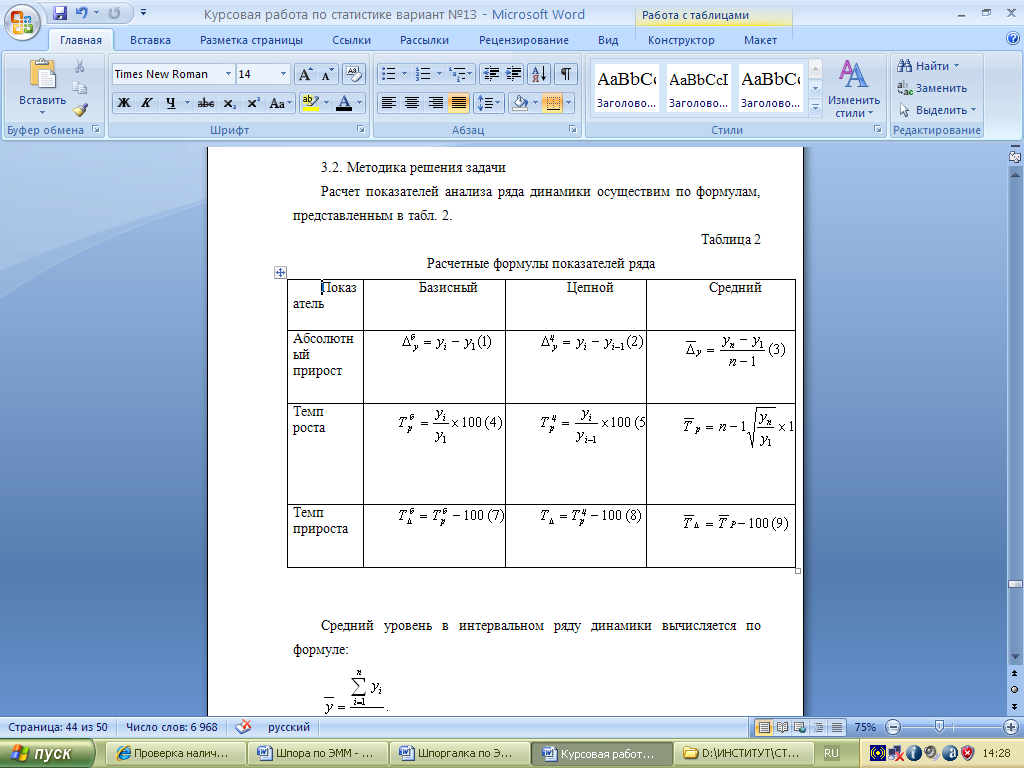Image resolution: width=1024 pixels, height=768 pixels.
Task: Toggle bold (Ж) formatting
Action: pyautogui.click(x=123, y=103)
